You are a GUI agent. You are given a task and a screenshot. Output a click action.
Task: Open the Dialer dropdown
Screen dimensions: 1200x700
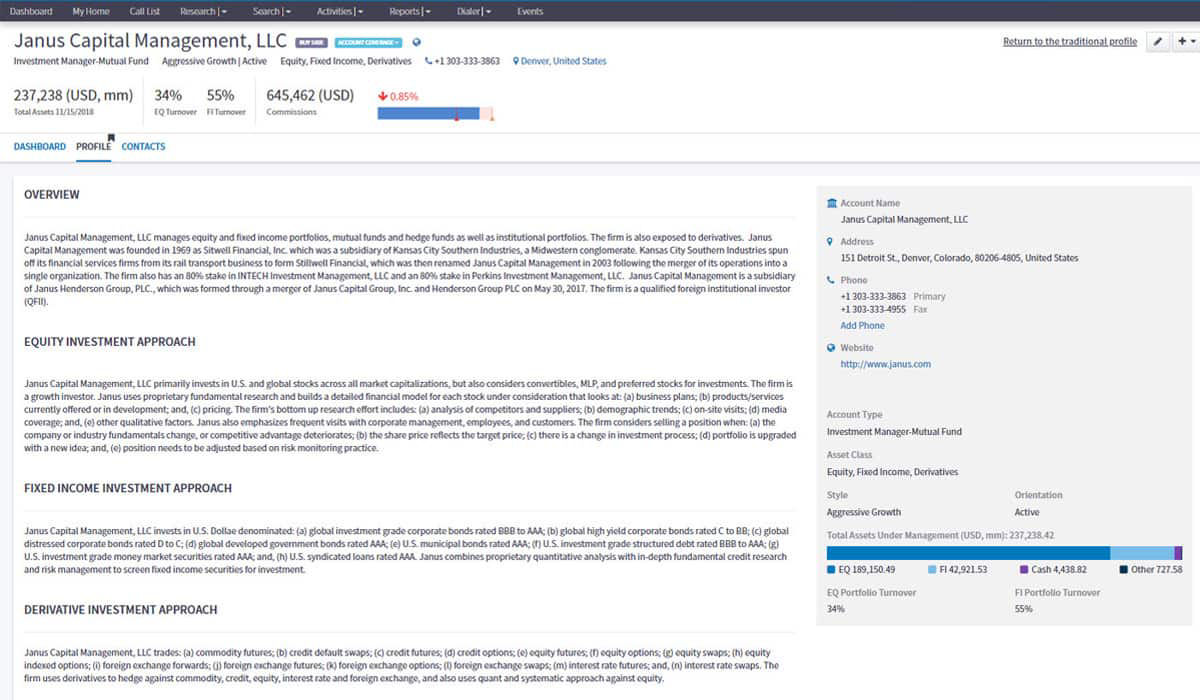coord(473,11)
